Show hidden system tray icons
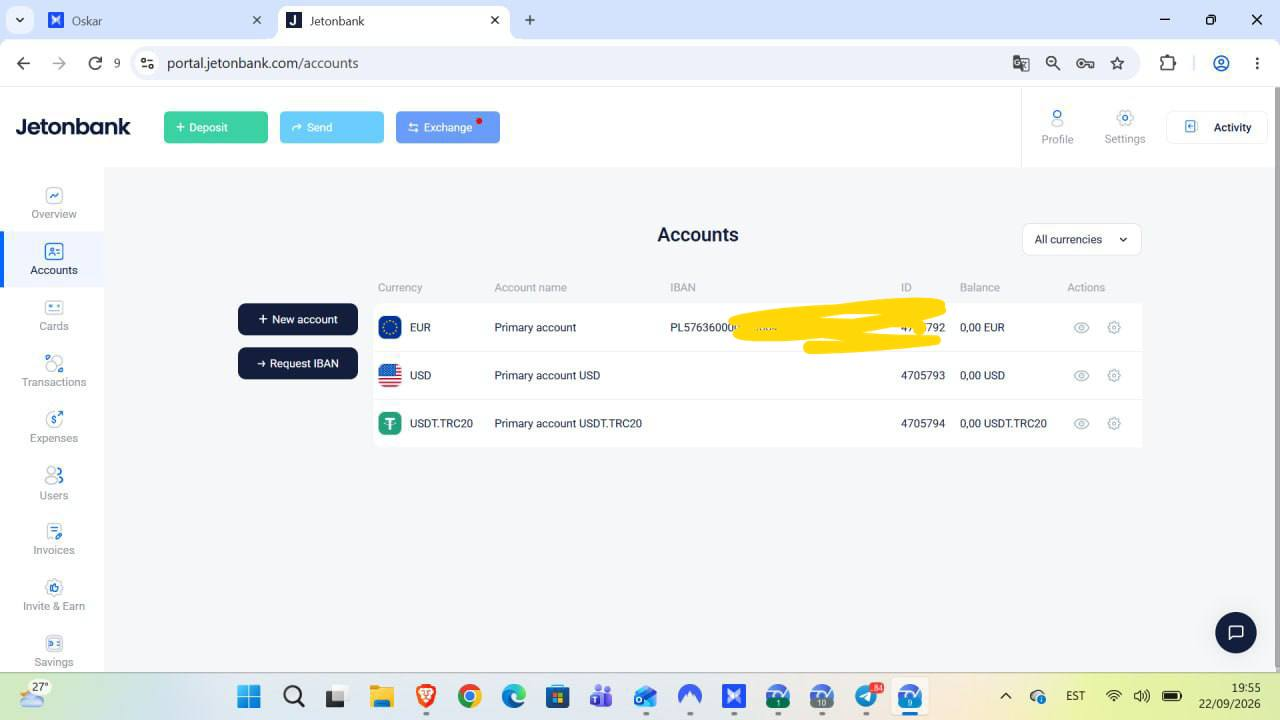The image size is (1280, 720). (x=1005, y=696)
